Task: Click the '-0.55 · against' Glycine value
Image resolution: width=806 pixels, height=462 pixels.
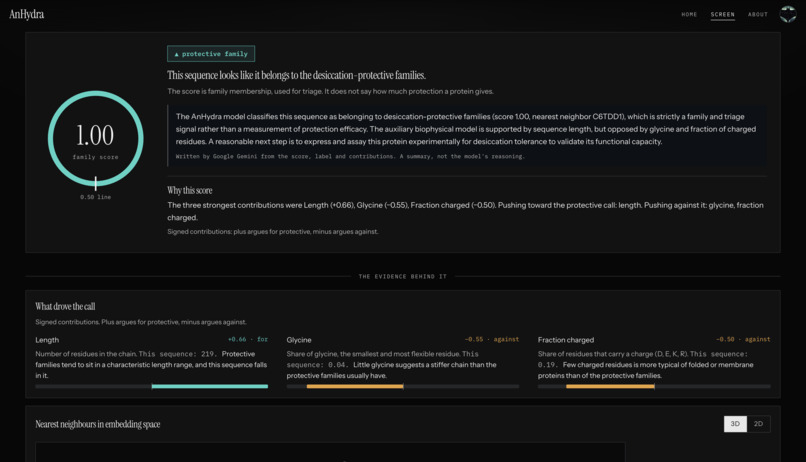Action: [x=492, y=339]
